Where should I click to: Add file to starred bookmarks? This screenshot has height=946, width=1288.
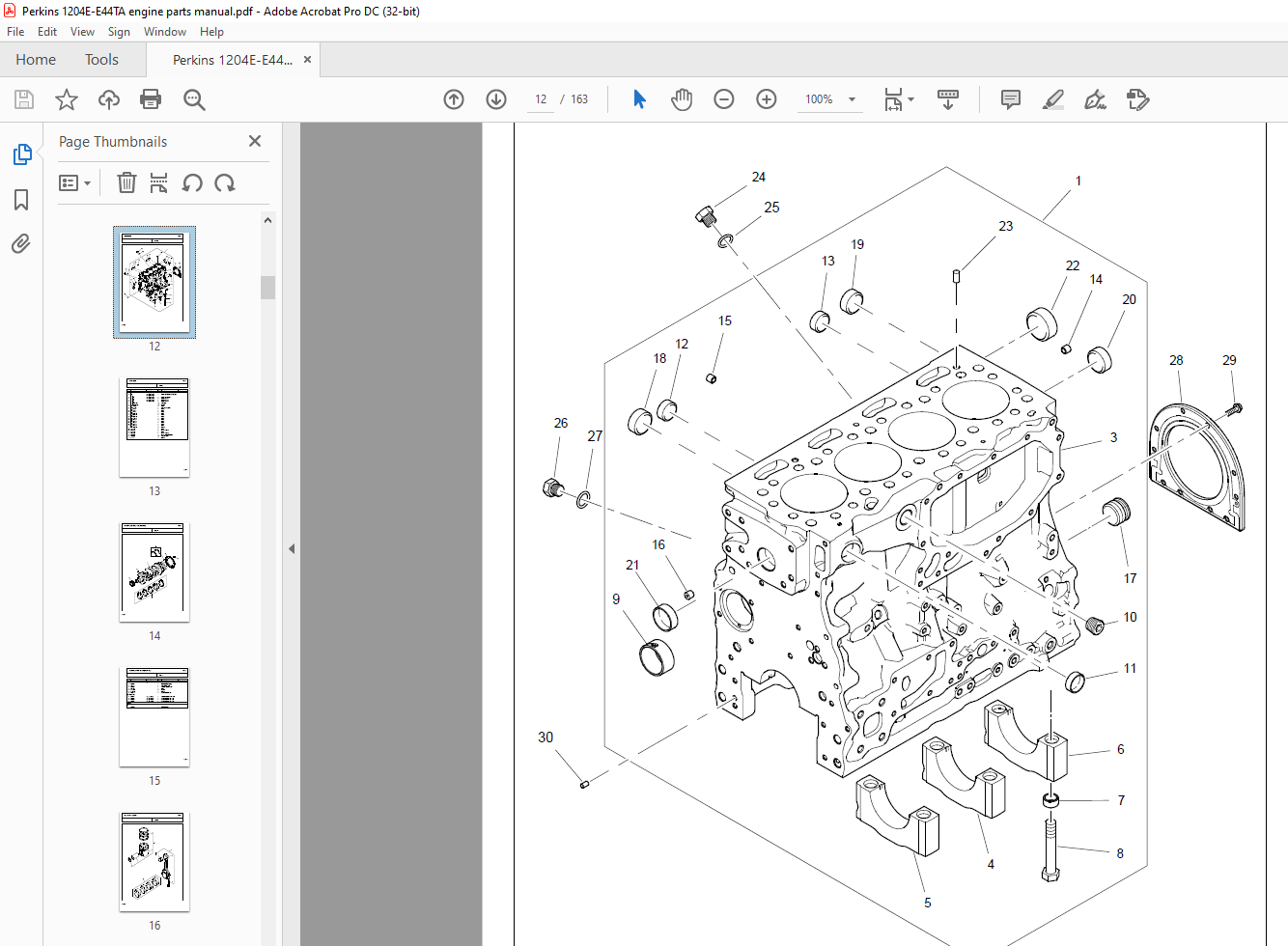pos(67,99)
